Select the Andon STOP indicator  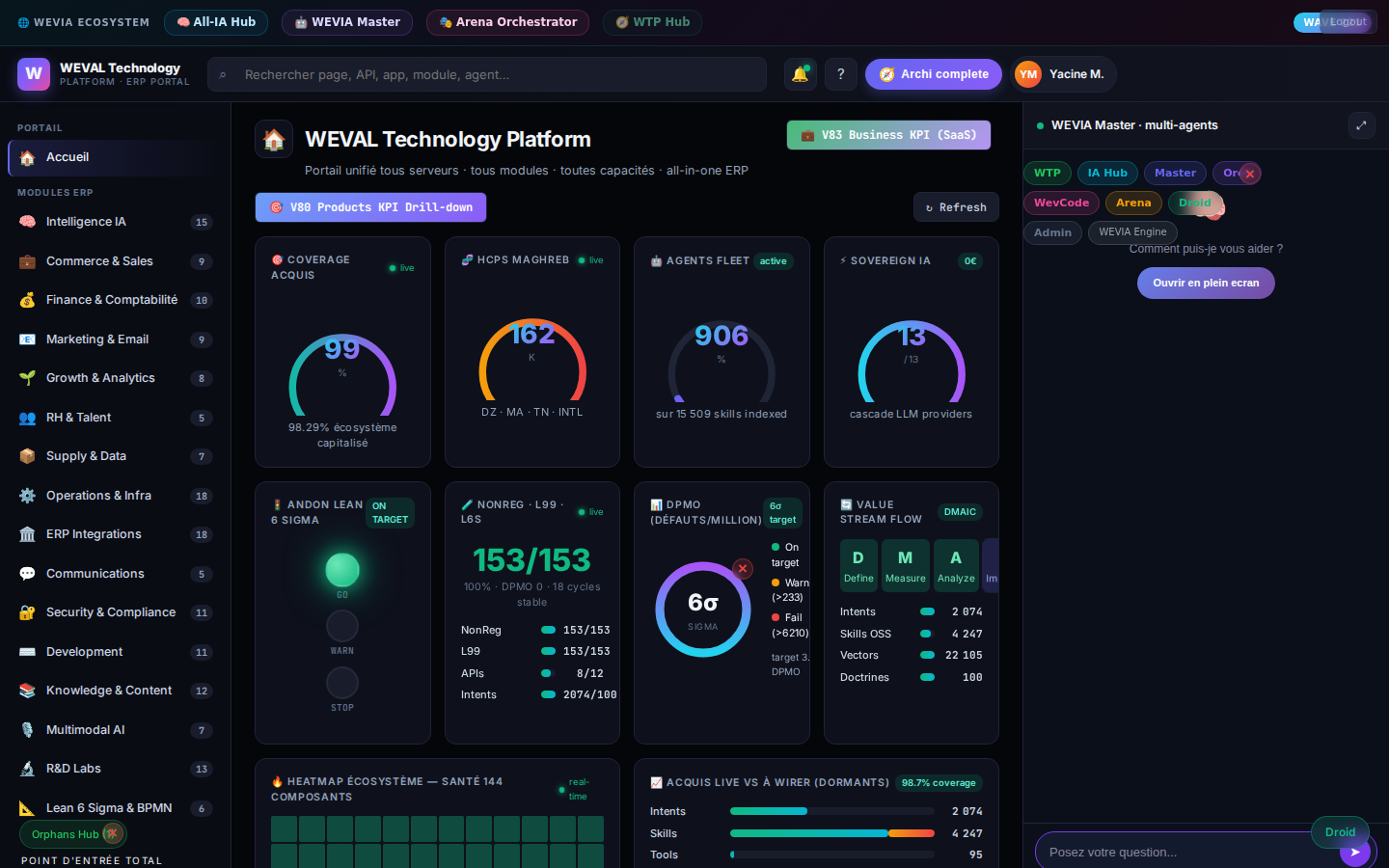point(342,684)
